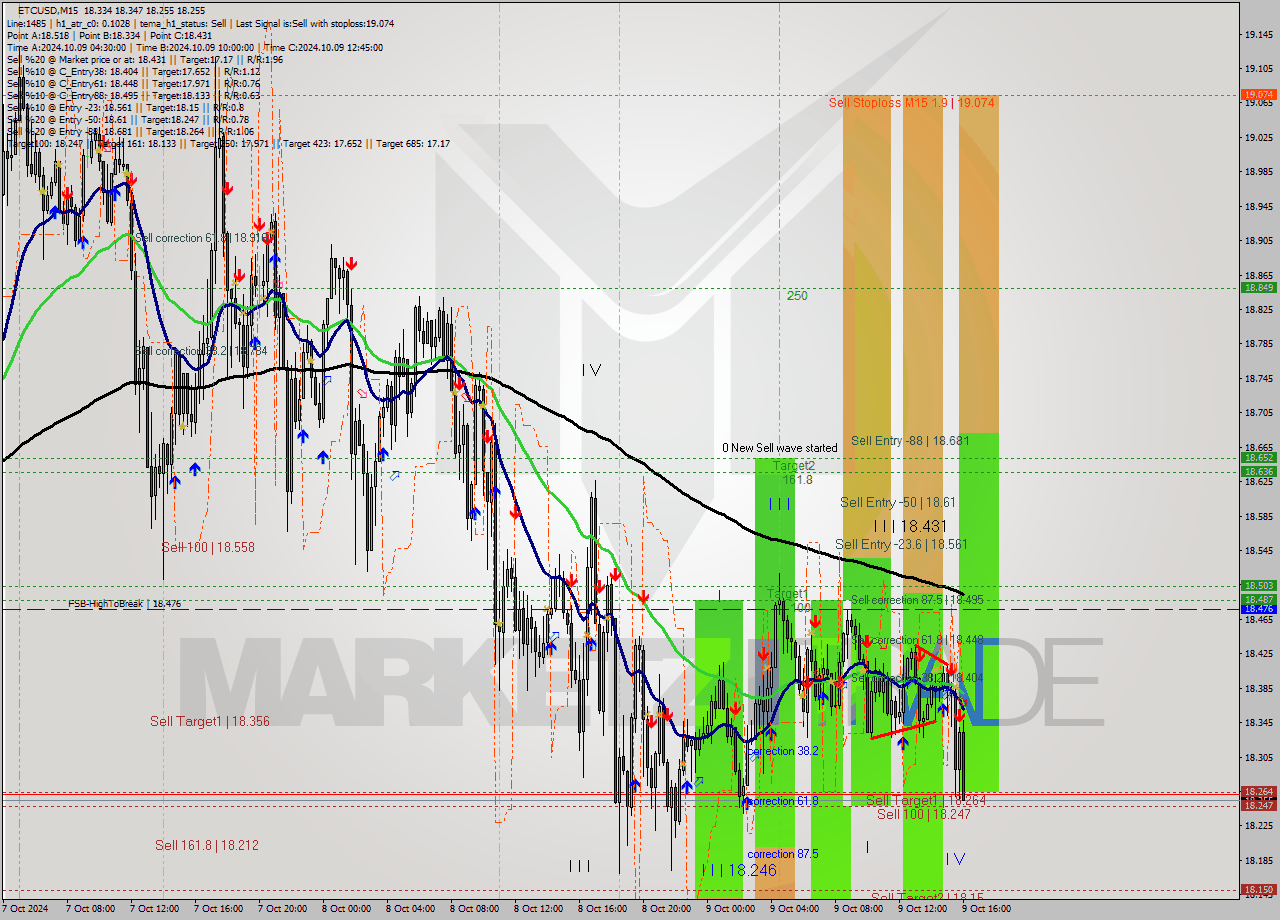
Task: Click the left 'Sell Target1 | 18.356' label
Action: pos(209,721)
